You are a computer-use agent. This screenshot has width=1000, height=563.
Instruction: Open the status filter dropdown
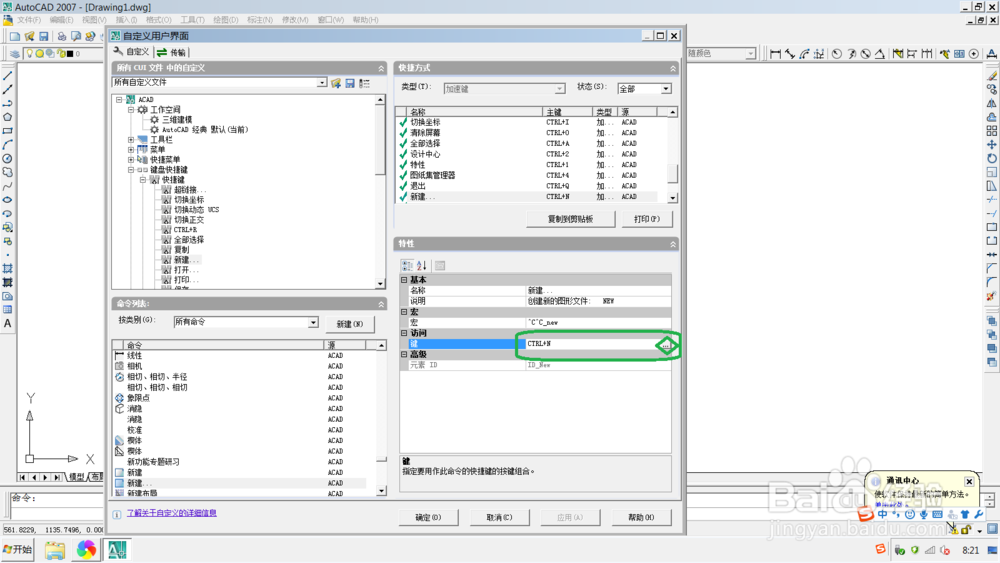pyautogui.click(x=666, y=89)
